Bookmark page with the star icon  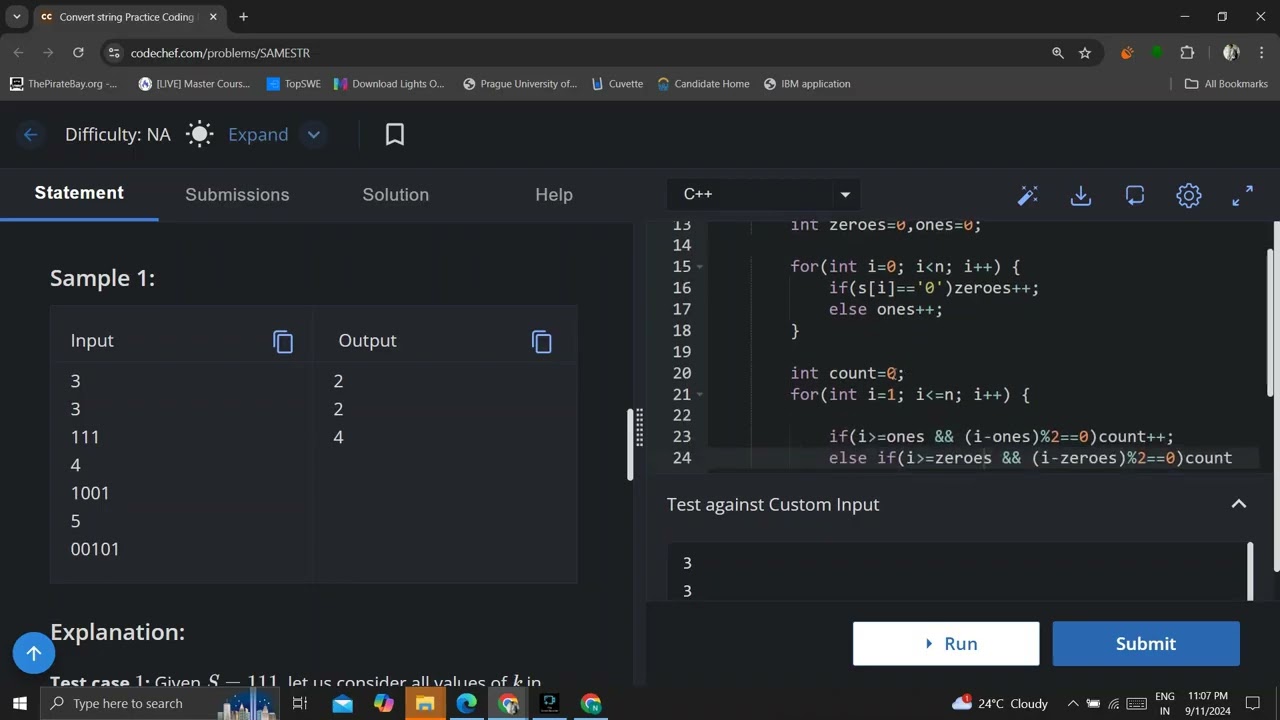[x=1085, y=53]
